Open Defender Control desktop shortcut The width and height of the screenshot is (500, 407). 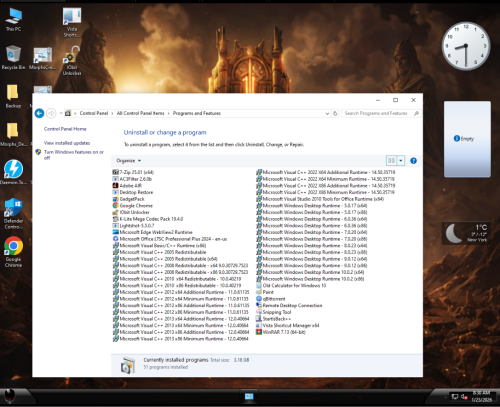[13, 214]
